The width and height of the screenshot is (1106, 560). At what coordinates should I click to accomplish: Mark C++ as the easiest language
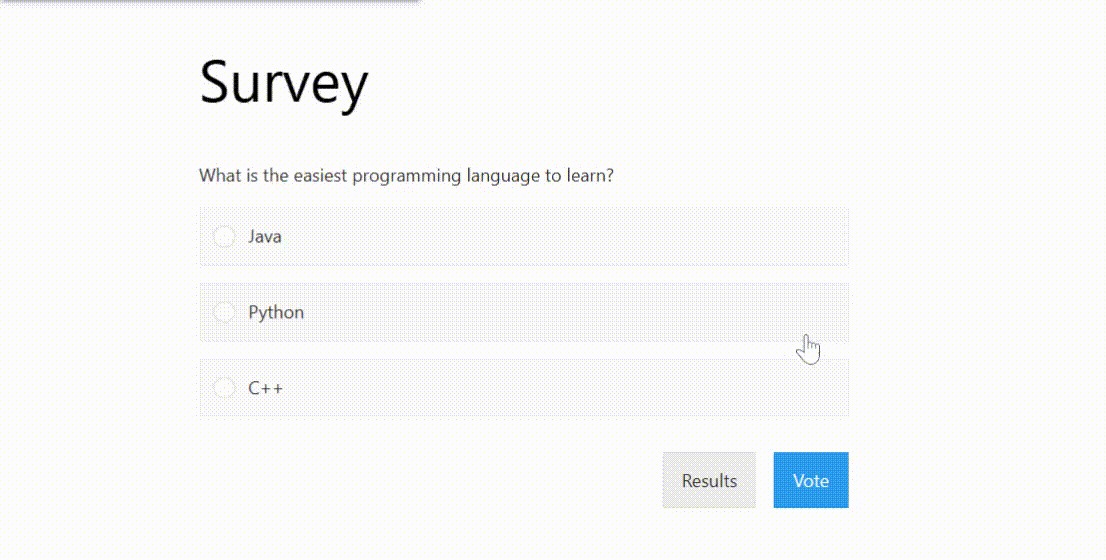(224, 388)
